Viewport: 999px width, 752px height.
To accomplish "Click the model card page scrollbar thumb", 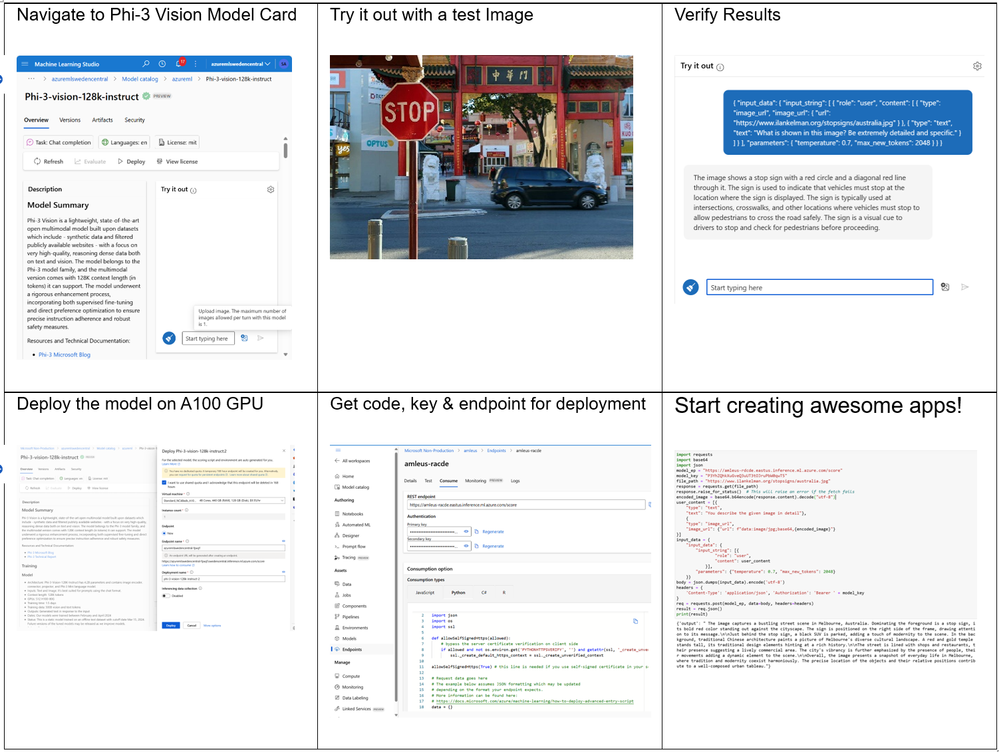I will [x=285, y=150].
